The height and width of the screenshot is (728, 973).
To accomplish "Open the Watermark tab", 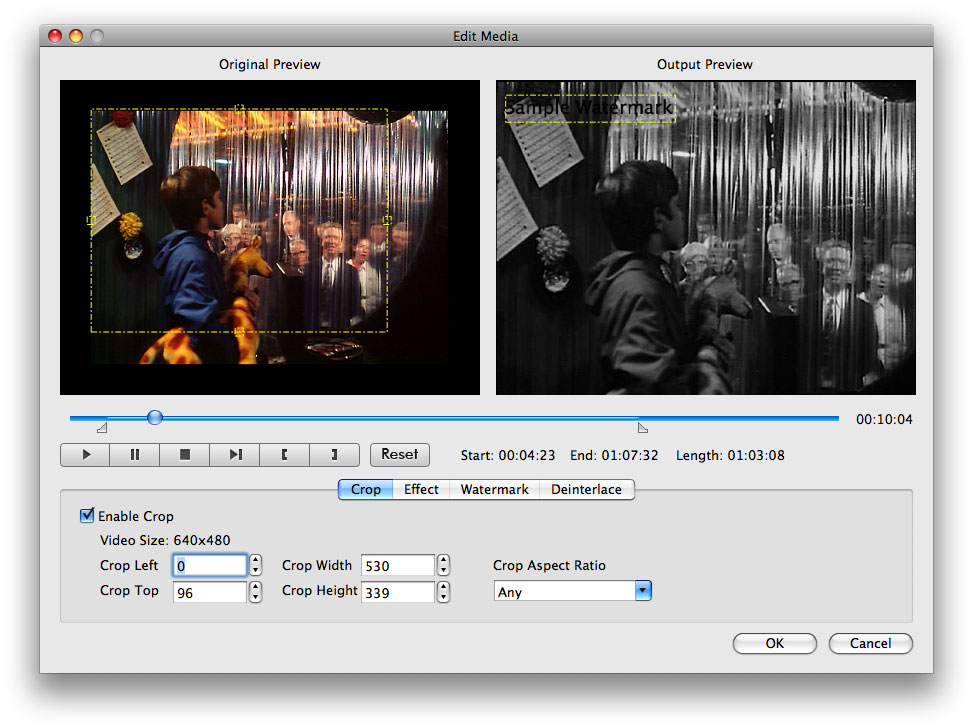I will coord(494,489).
